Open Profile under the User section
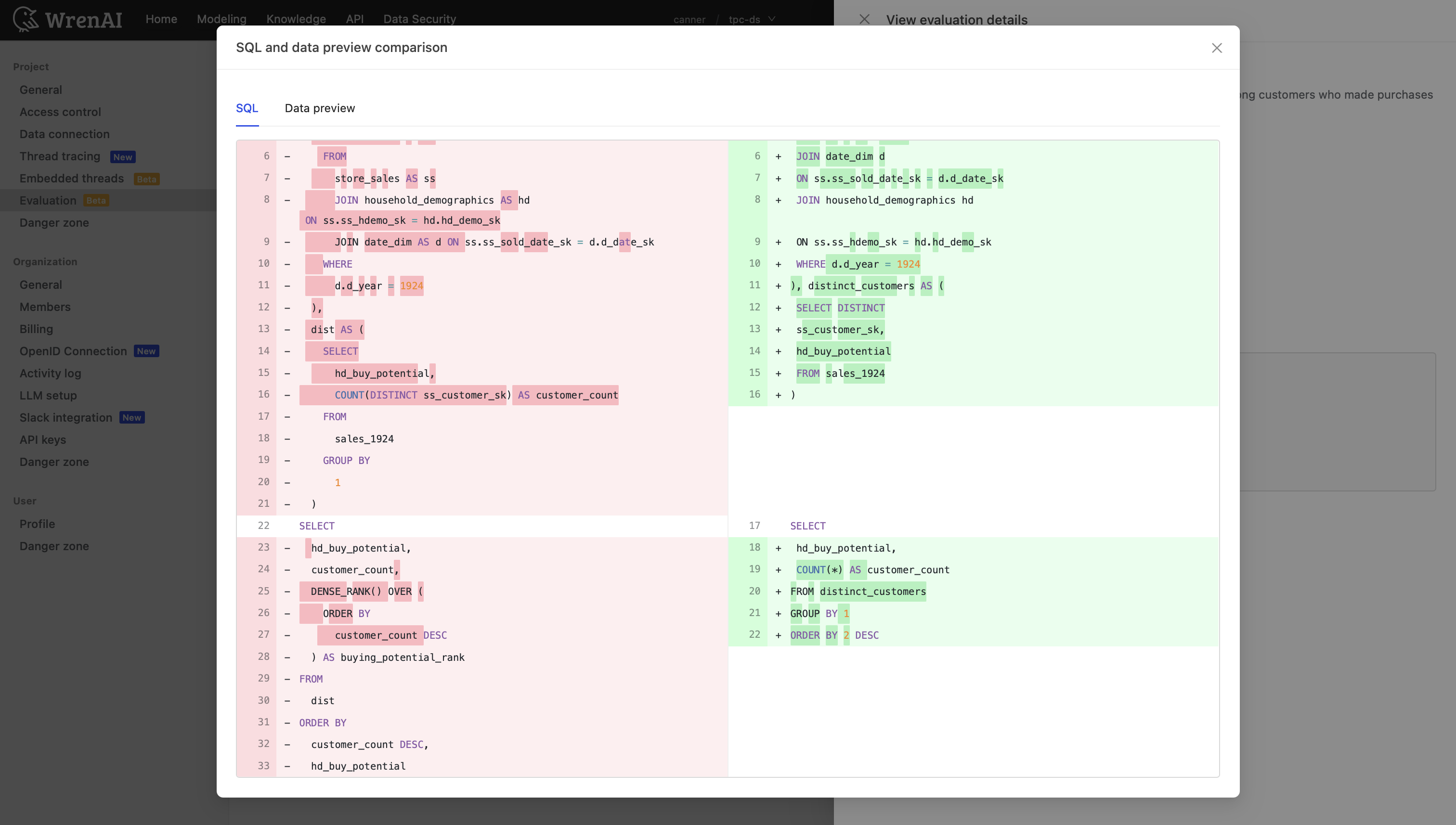 click(x=37, y=524)
